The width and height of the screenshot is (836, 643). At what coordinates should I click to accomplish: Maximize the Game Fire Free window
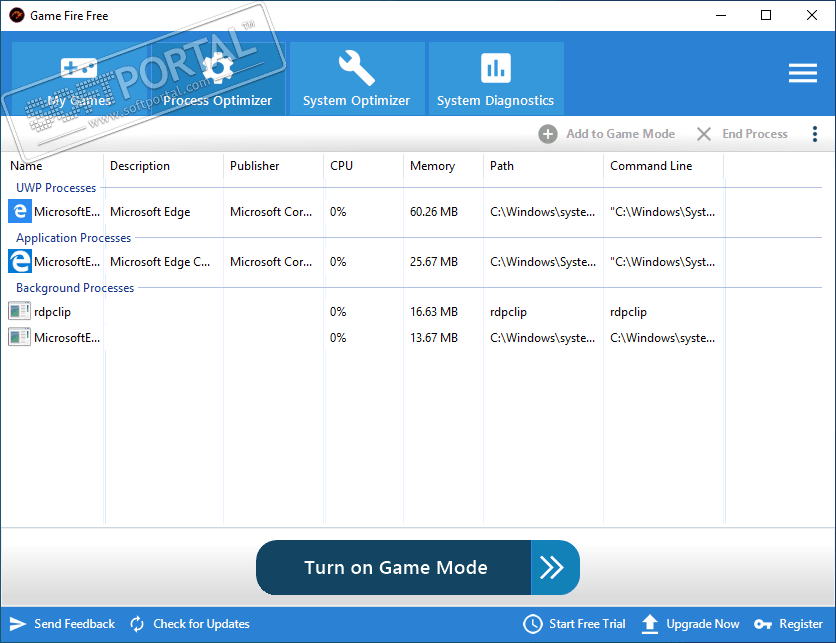pyautogui.click(x=766, y=15)
